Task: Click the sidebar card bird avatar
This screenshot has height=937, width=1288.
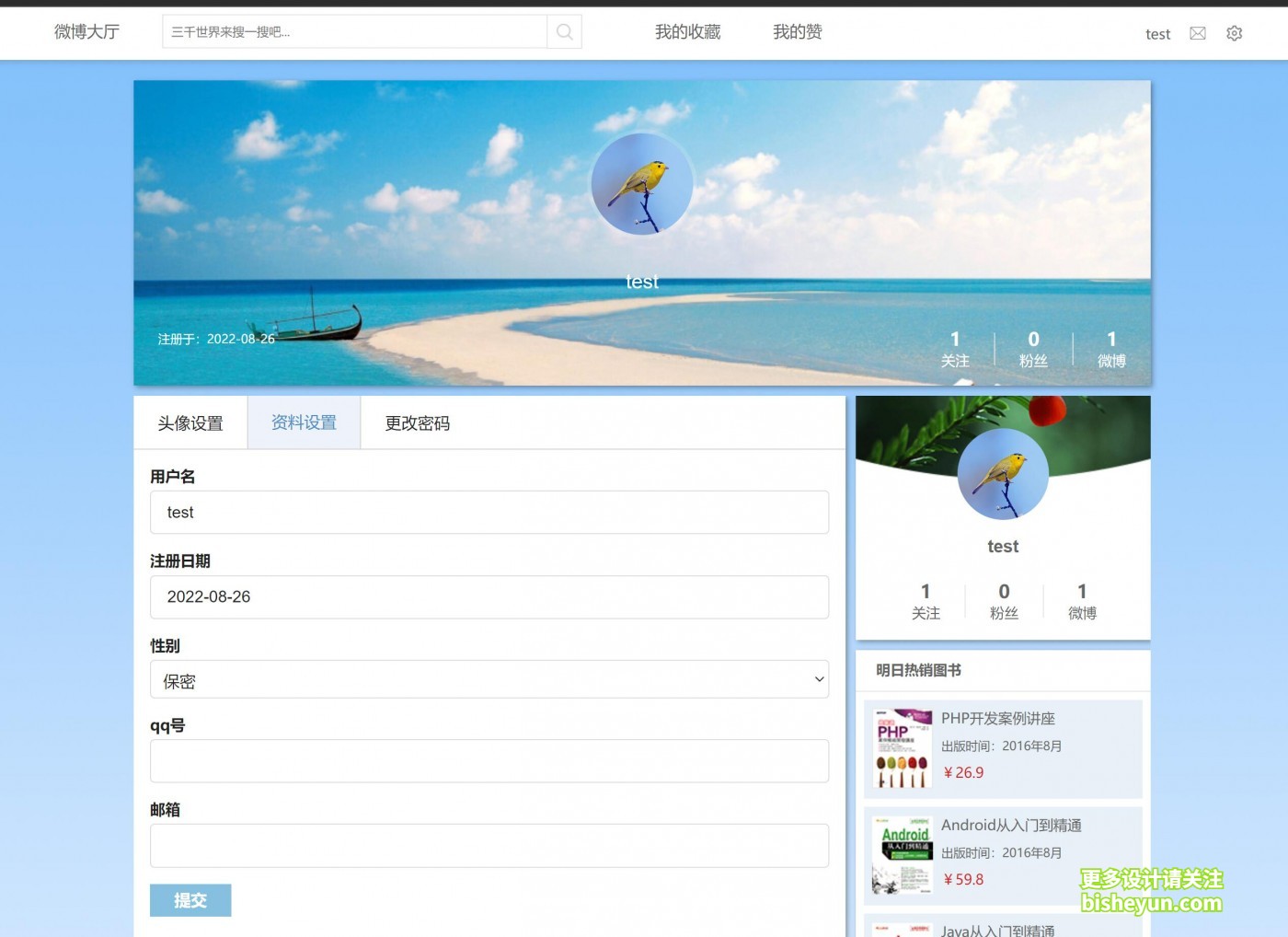Action: pos(1003,474)
